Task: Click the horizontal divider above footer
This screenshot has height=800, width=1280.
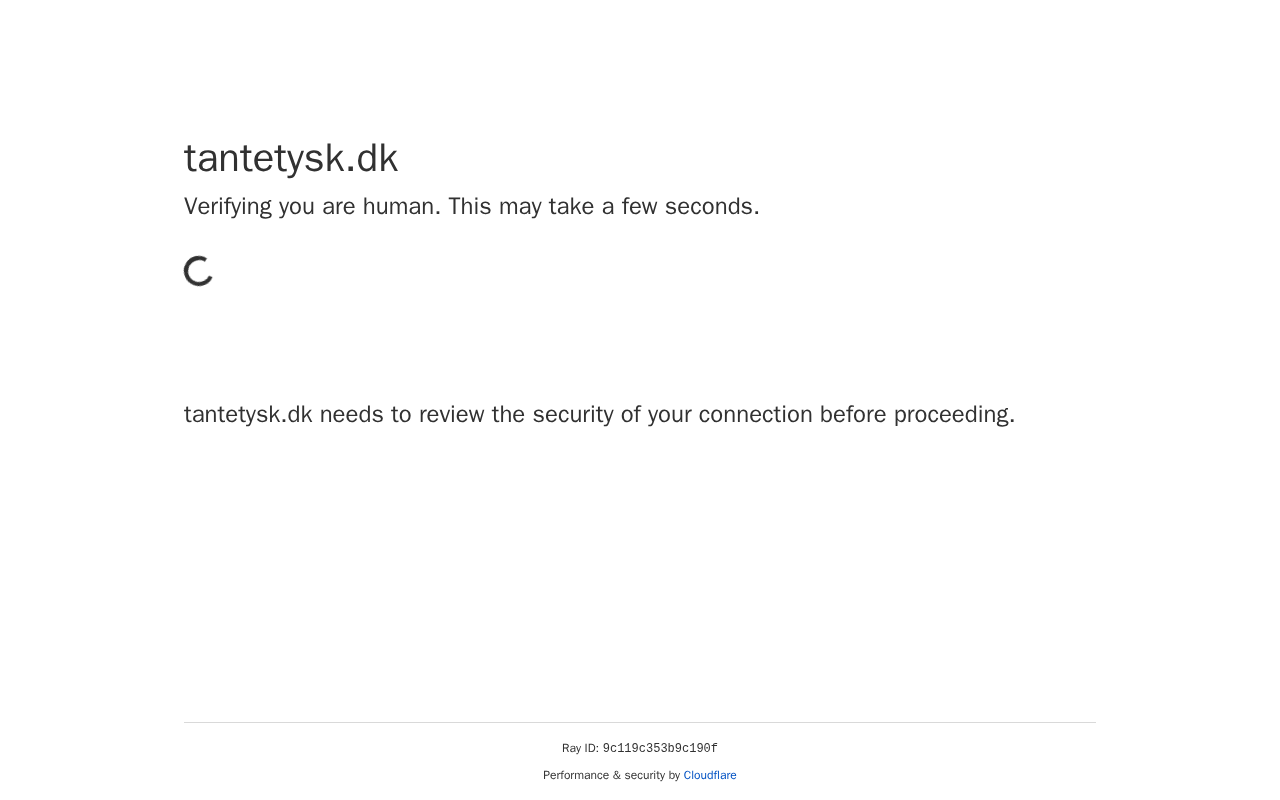Action: (x=640, y=722)
